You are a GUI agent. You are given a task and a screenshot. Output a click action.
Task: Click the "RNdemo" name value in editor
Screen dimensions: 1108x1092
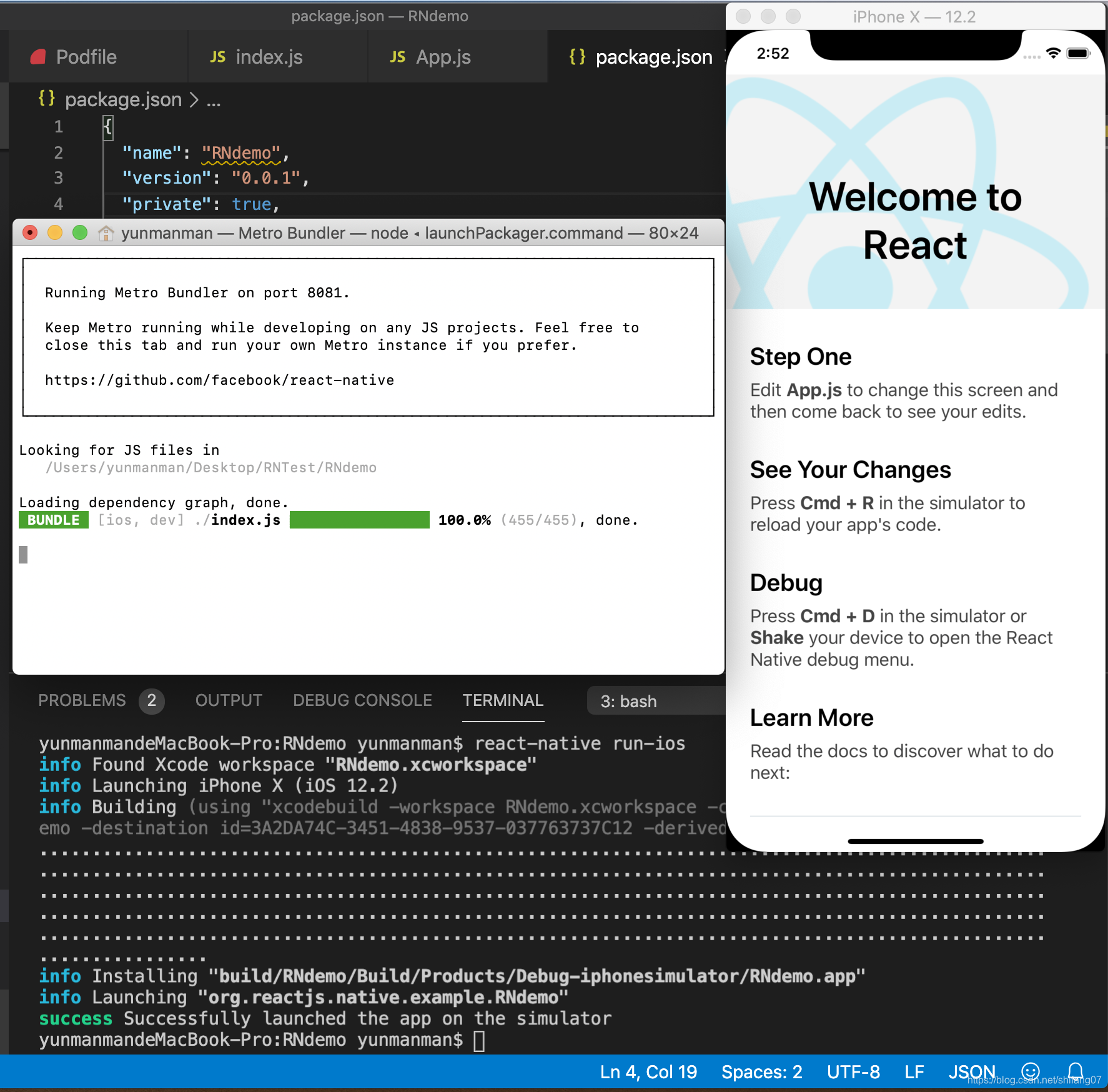point(241,153)
